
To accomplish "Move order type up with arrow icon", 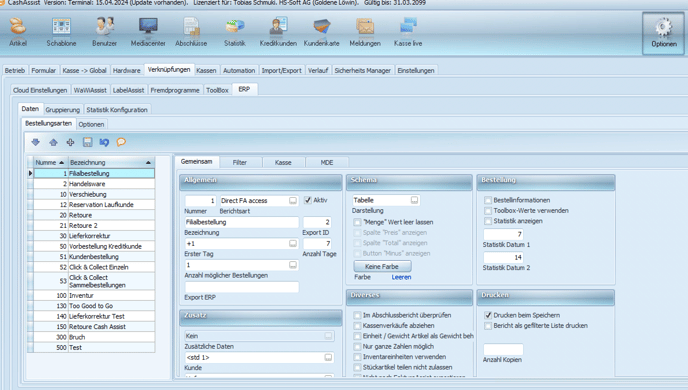I will coord(53,142).
